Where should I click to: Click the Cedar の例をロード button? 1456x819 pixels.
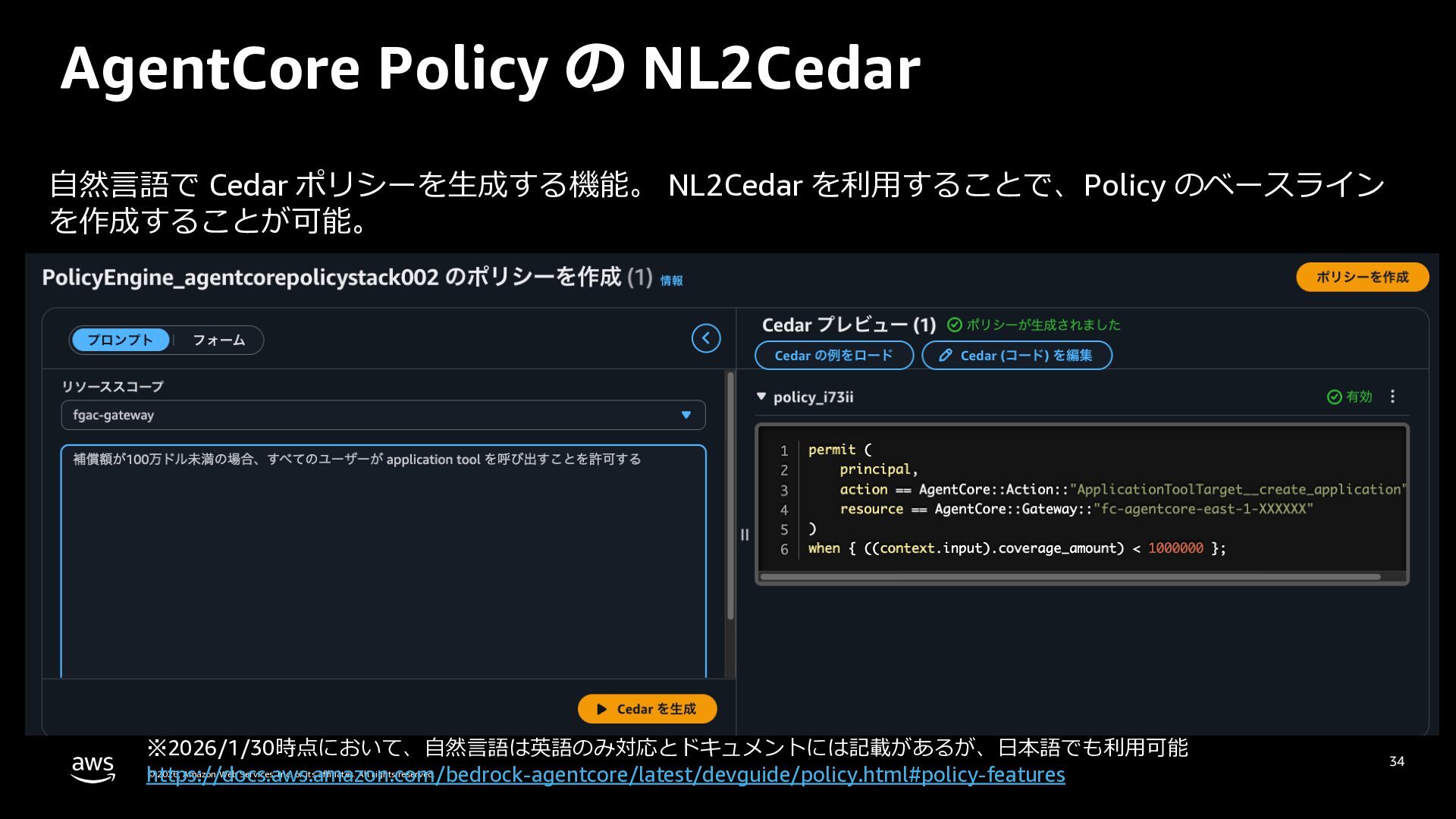click(833, 356)
